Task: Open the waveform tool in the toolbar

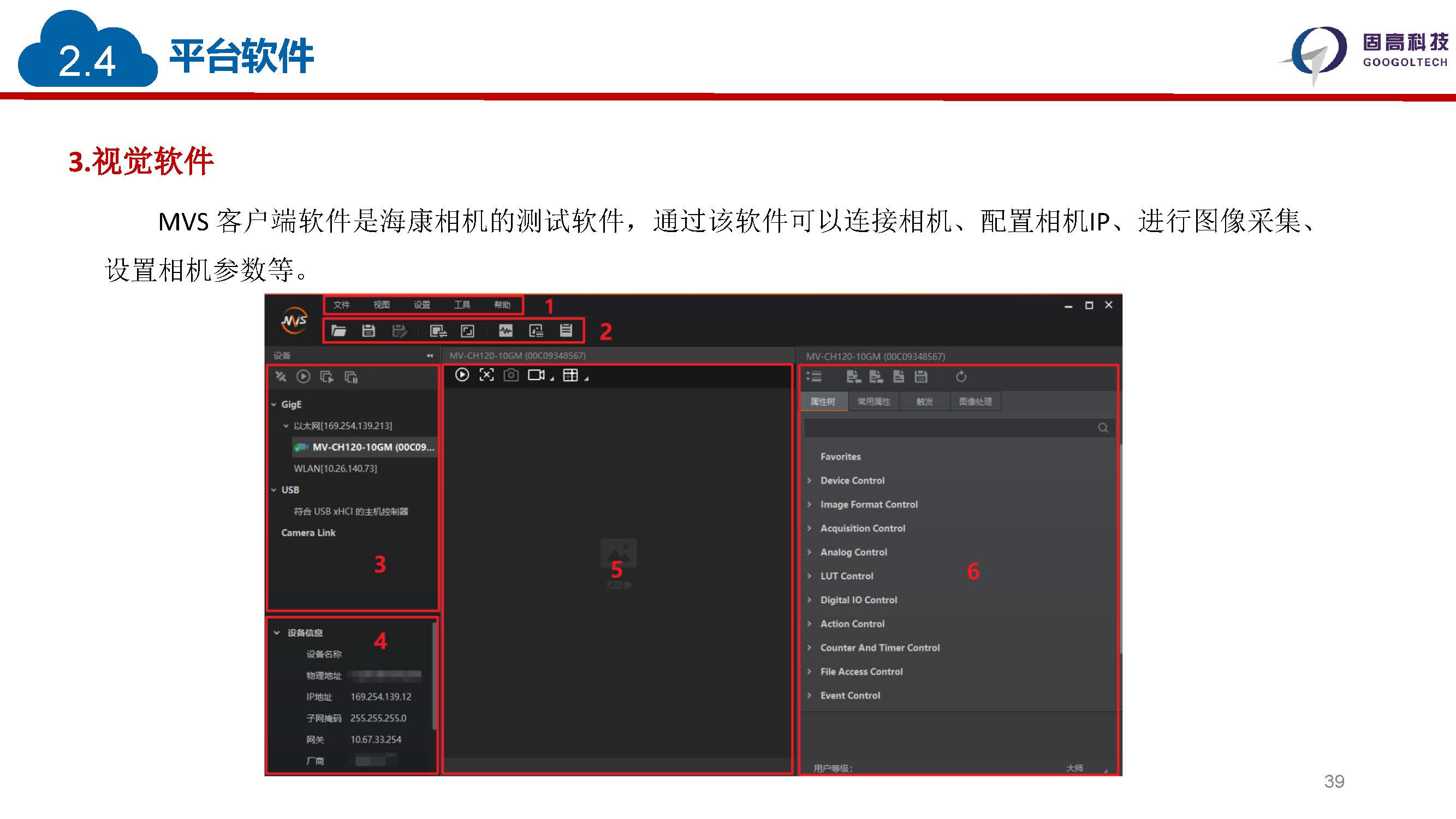Action: coord(506,331)
